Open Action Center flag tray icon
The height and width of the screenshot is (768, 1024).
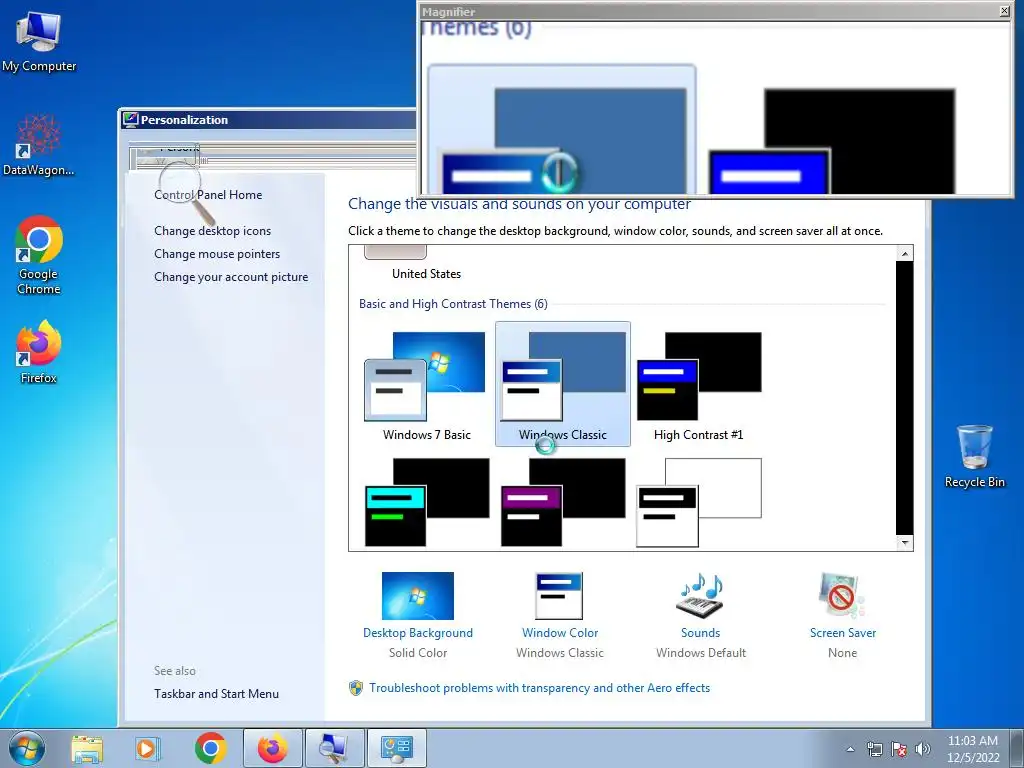[899, 749]
